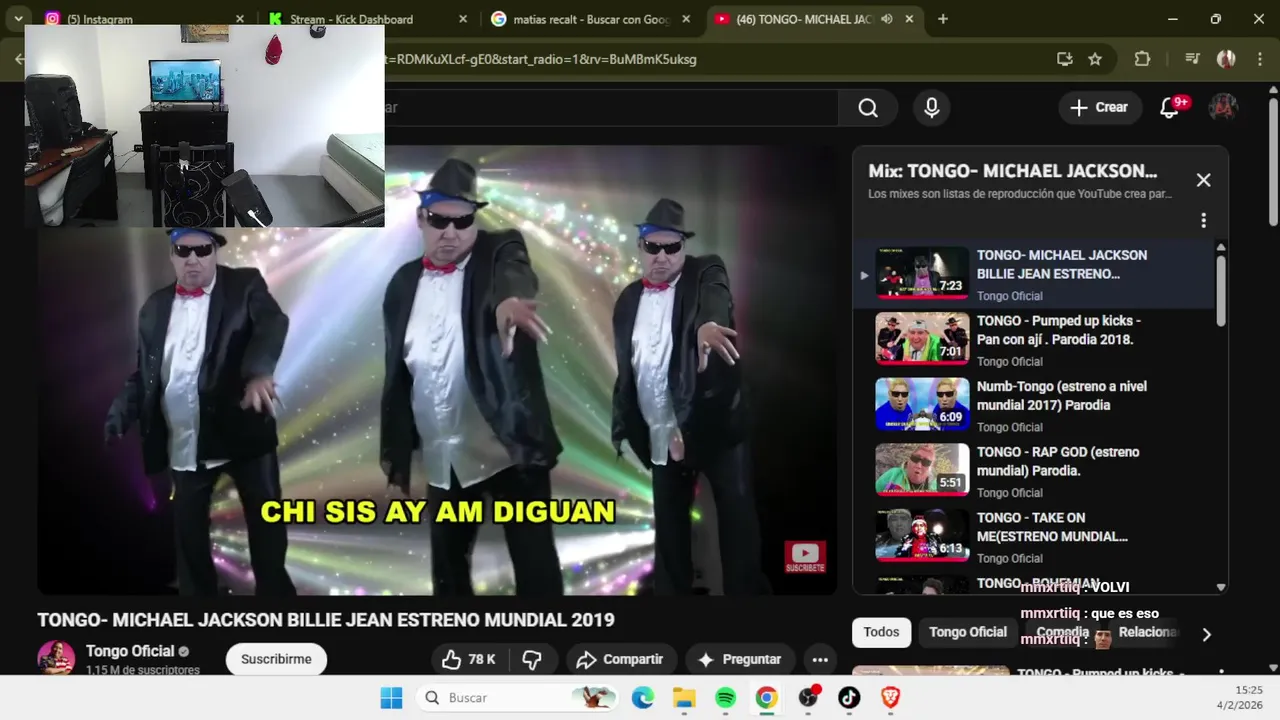Open Tongo Oficial channel avatar

coord(56,658)
